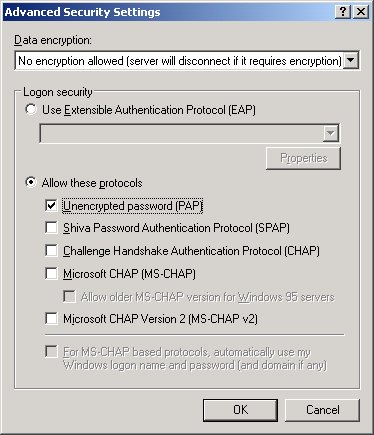Toggle older MS-CHAP for Windows 95 servers

click(x=69, y=296)
